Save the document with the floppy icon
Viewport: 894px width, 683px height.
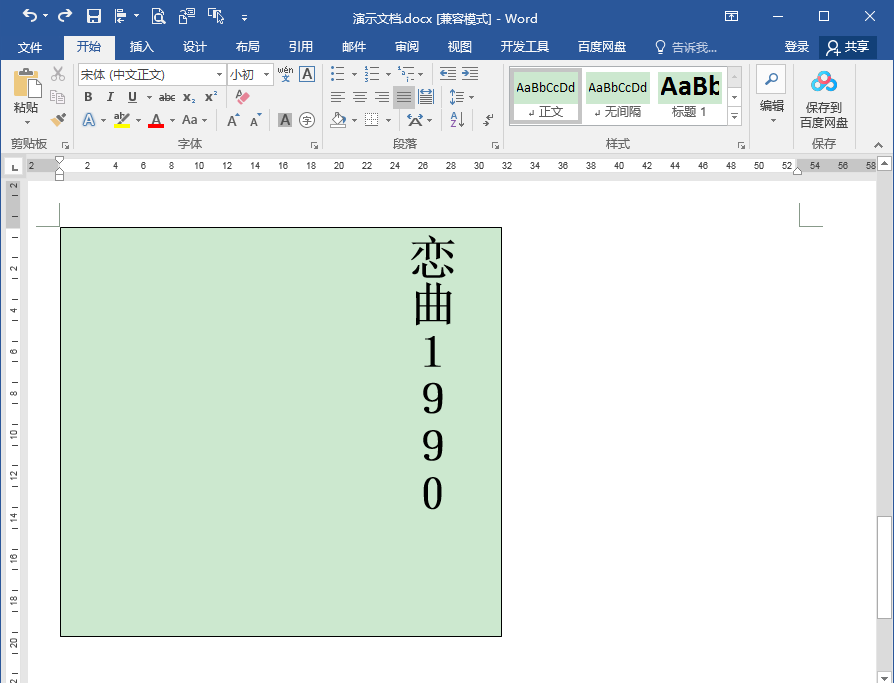pyautogui.click(x=94, y=16)
